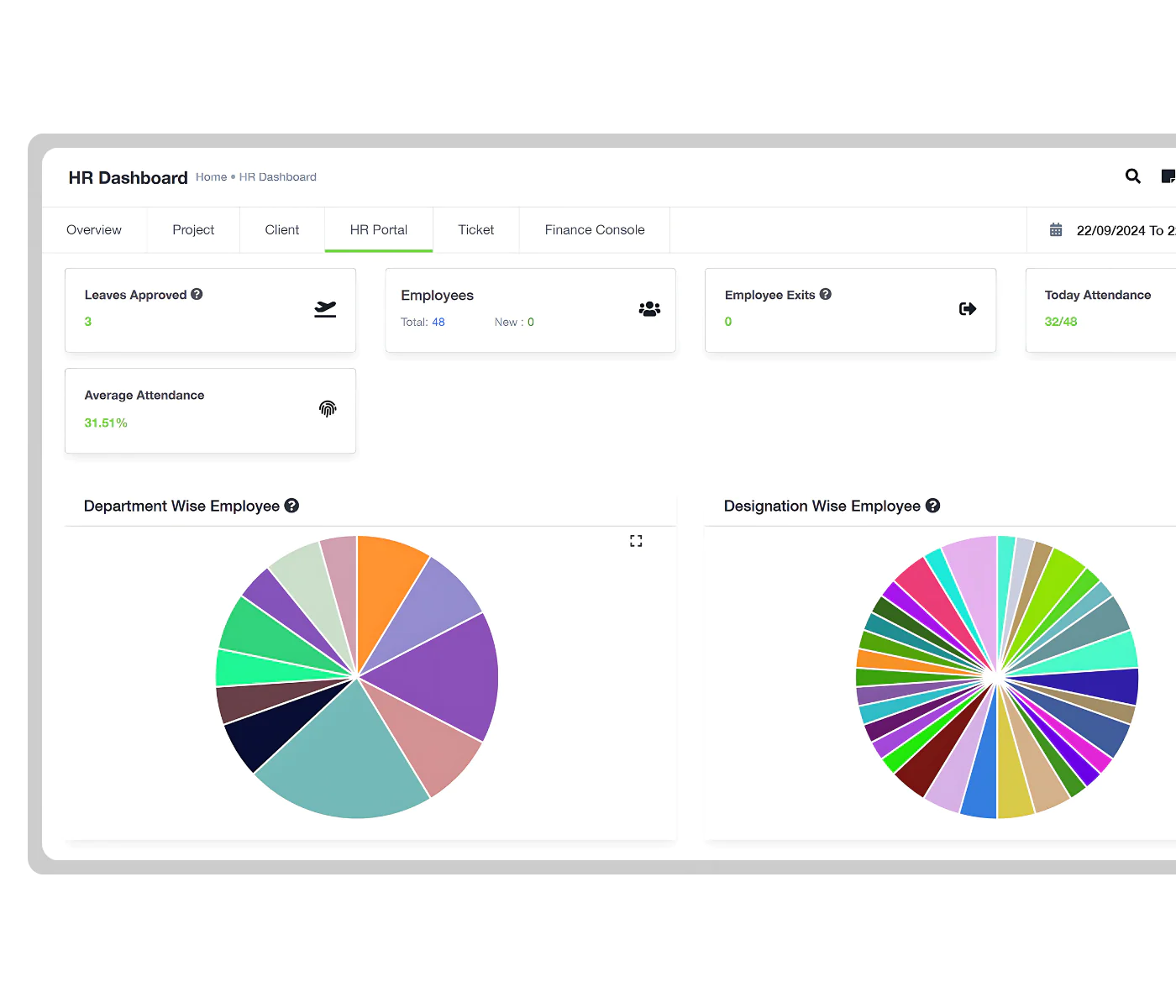The width and height of the screenshot is (1176, 1008).
Task: Click the Home breadcrumb link
Action: pos(211,177)
